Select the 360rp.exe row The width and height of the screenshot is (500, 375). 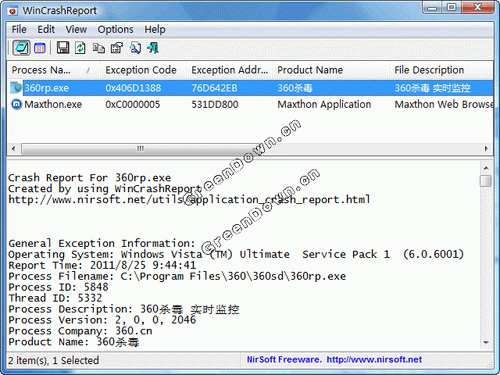(x=250, y=88)
